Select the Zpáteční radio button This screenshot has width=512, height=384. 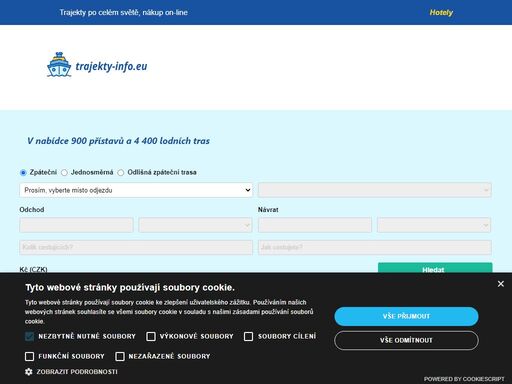[x=23, y=173]
